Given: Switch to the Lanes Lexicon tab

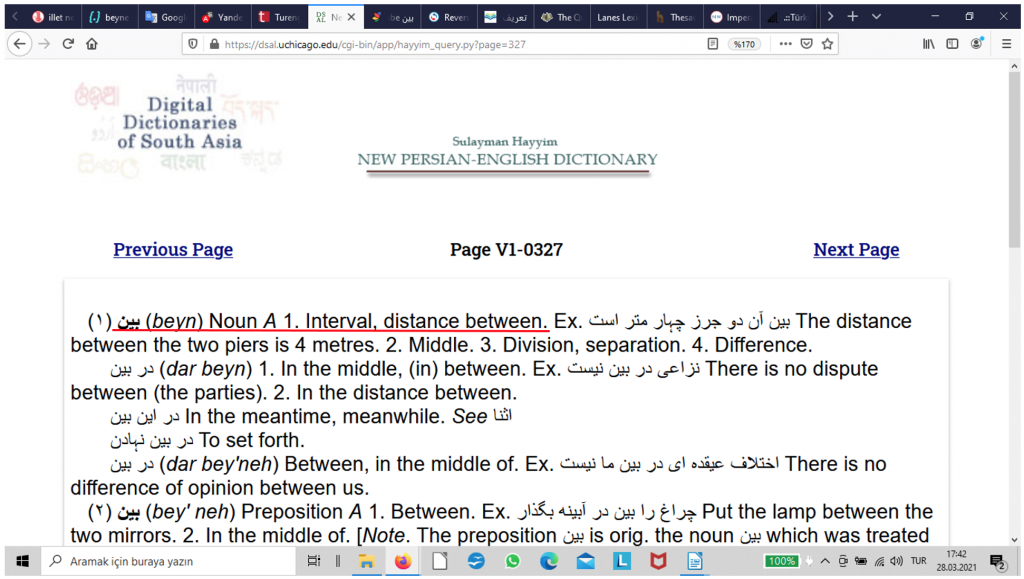Looking at the screenshot, I should click(616, 17).
